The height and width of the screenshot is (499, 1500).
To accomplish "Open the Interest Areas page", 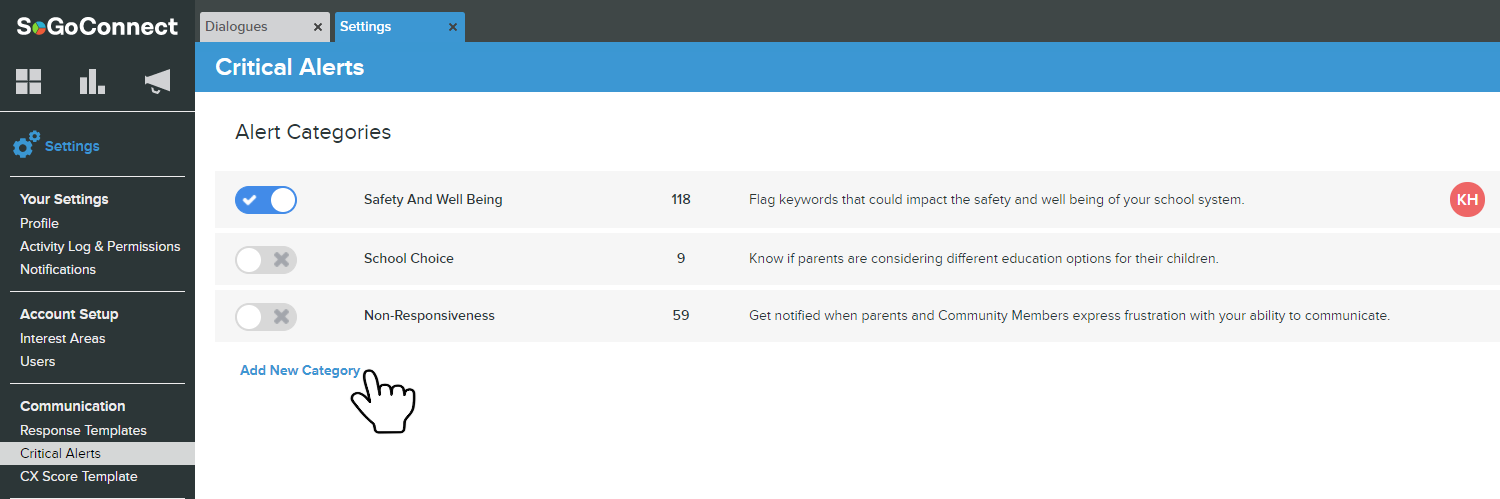I will click(x=62, y=338).
